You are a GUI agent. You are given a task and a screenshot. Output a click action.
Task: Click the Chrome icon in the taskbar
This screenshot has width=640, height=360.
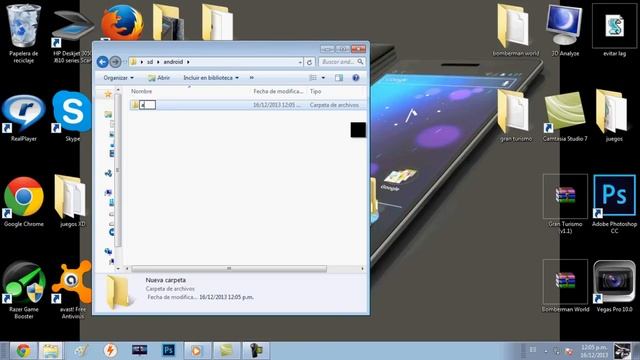pos(23,351)
